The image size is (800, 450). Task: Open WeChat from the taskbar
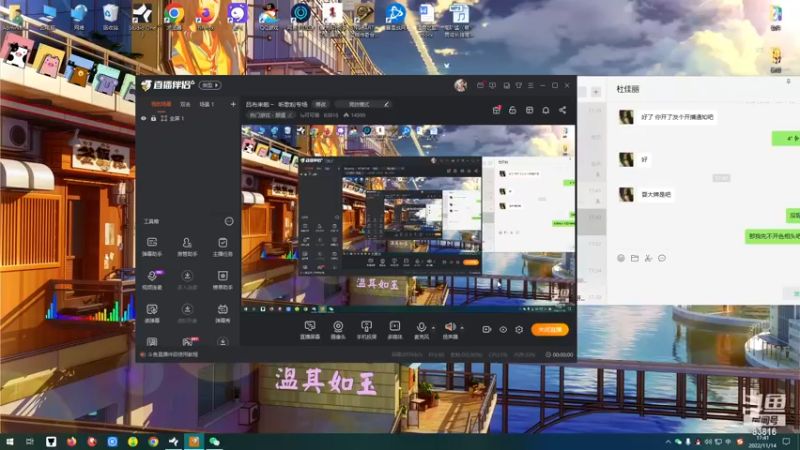pyautogui.click(x=214, y=441)
